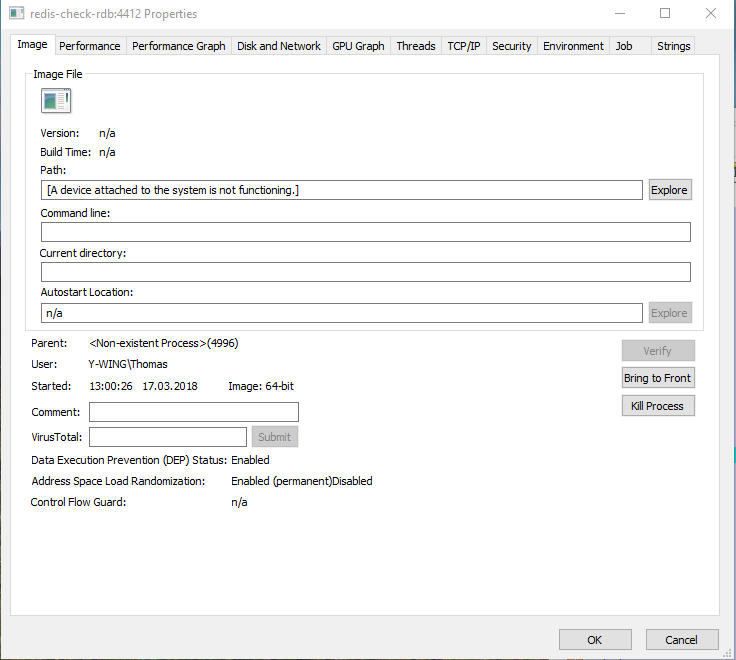Select the Security tab

[x=512, y=46]
